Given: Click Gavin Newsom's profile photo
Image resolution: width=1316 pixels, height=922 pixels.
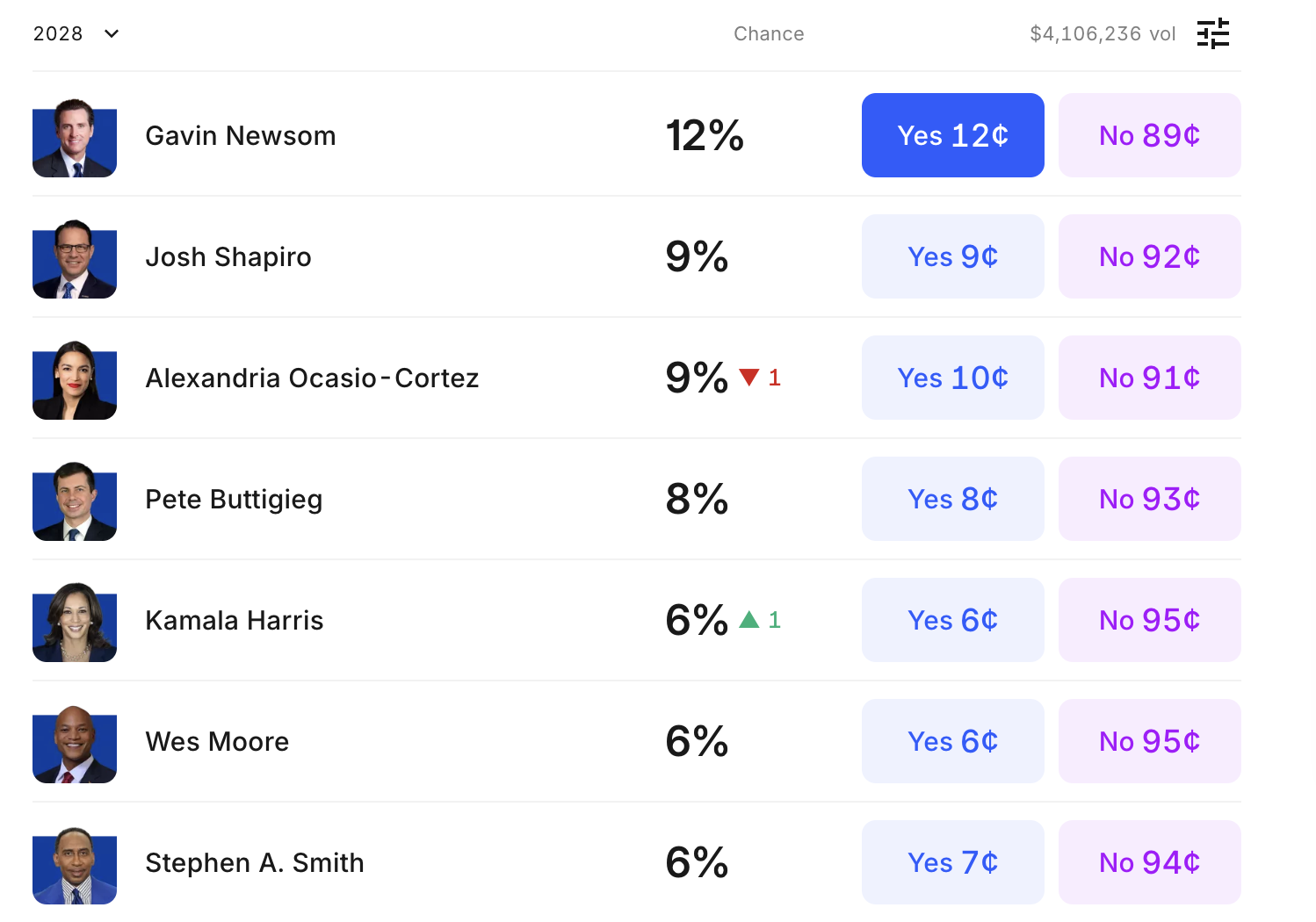Looking at the screenshot, I should tap(75, 137).
